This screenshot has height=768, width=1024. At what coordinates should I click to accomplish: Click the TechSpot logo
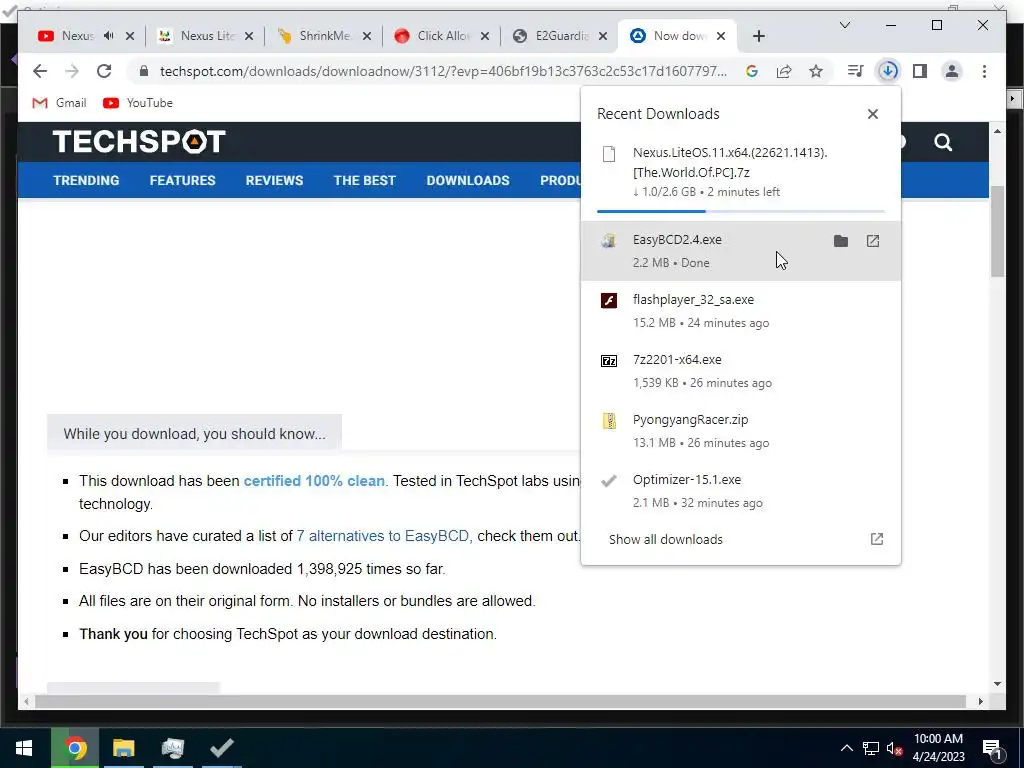point(139,142)
